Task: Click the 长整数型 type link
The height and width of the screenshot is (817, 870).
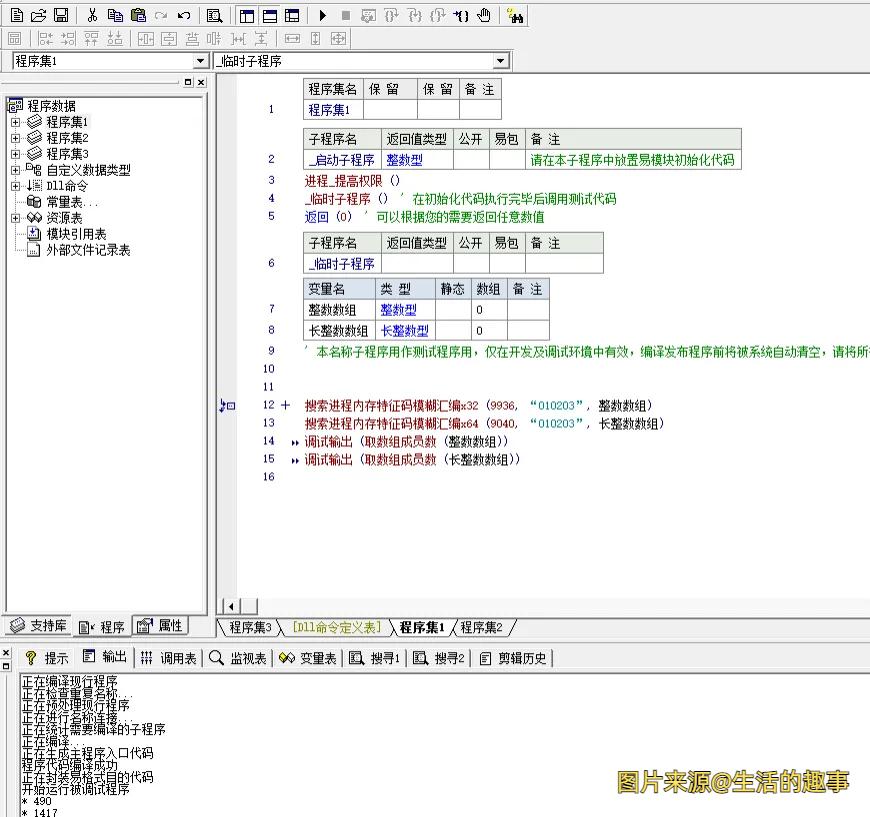Action: pos(406,330)
